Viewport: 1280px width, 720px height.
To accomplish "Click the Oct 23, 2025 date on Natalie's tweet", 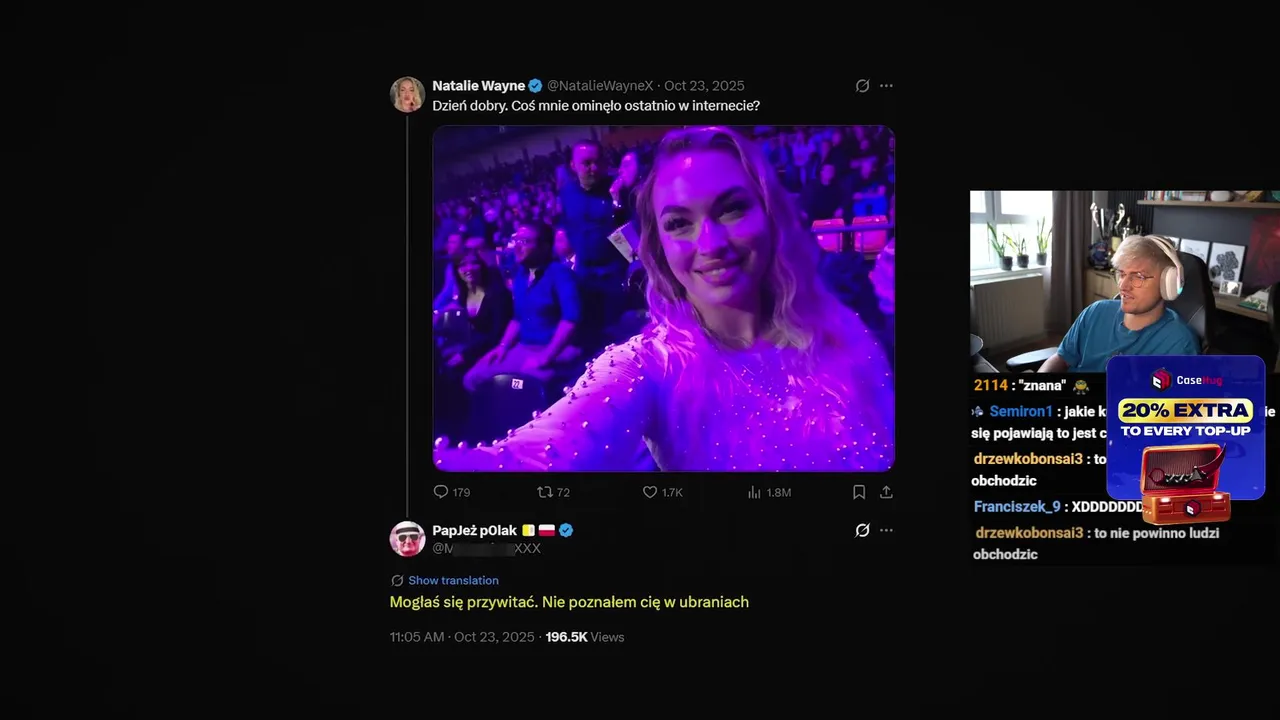I will point(704,86).
